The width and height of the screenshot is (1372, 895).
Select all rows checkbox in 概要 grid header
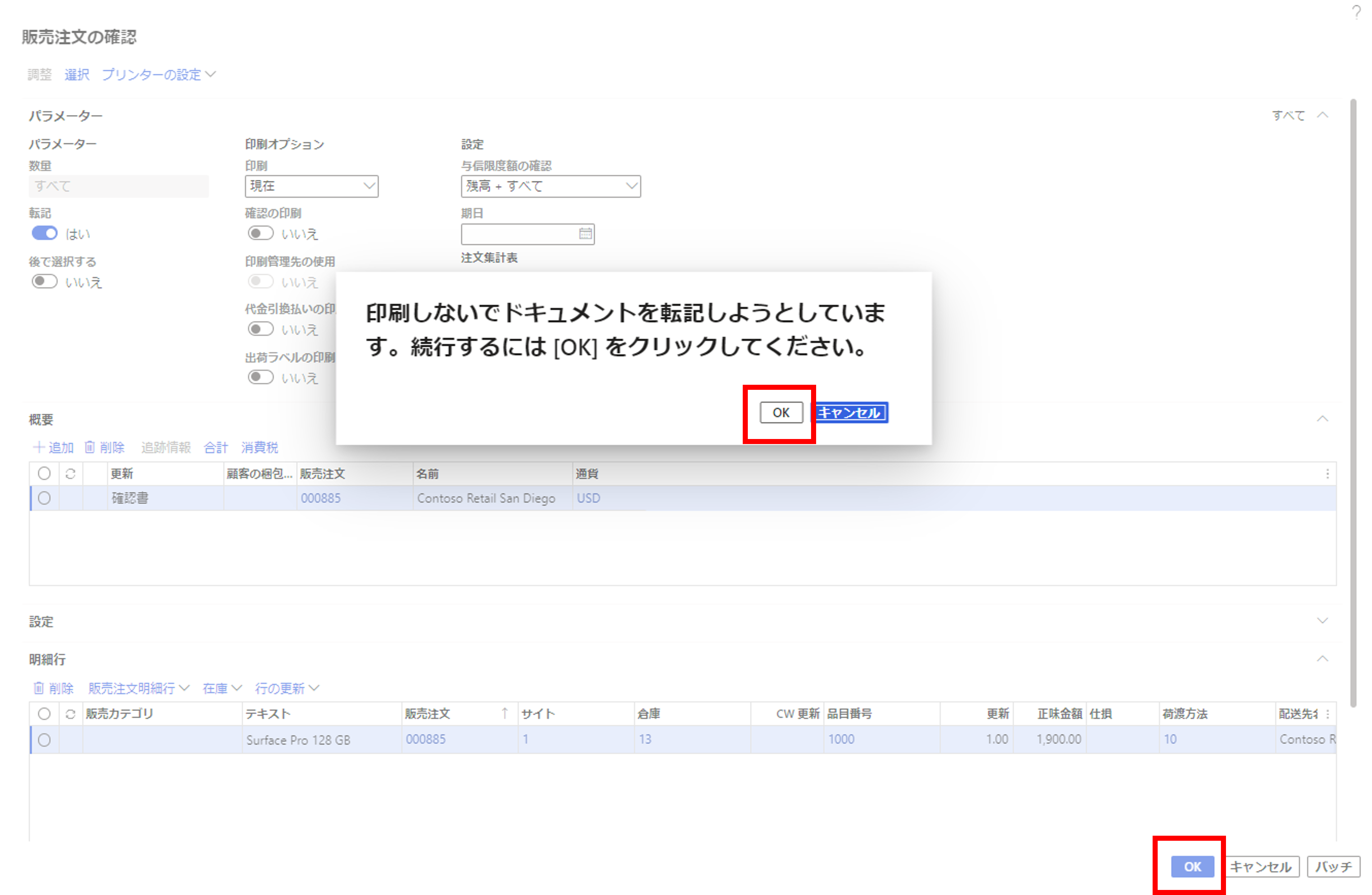click(44, 473)
